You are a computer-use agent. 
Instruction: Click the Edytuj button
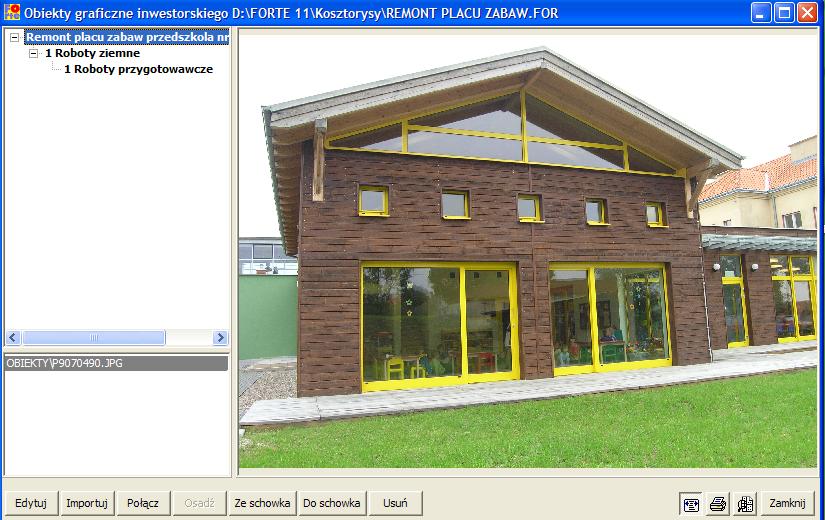tap(31, 503)
